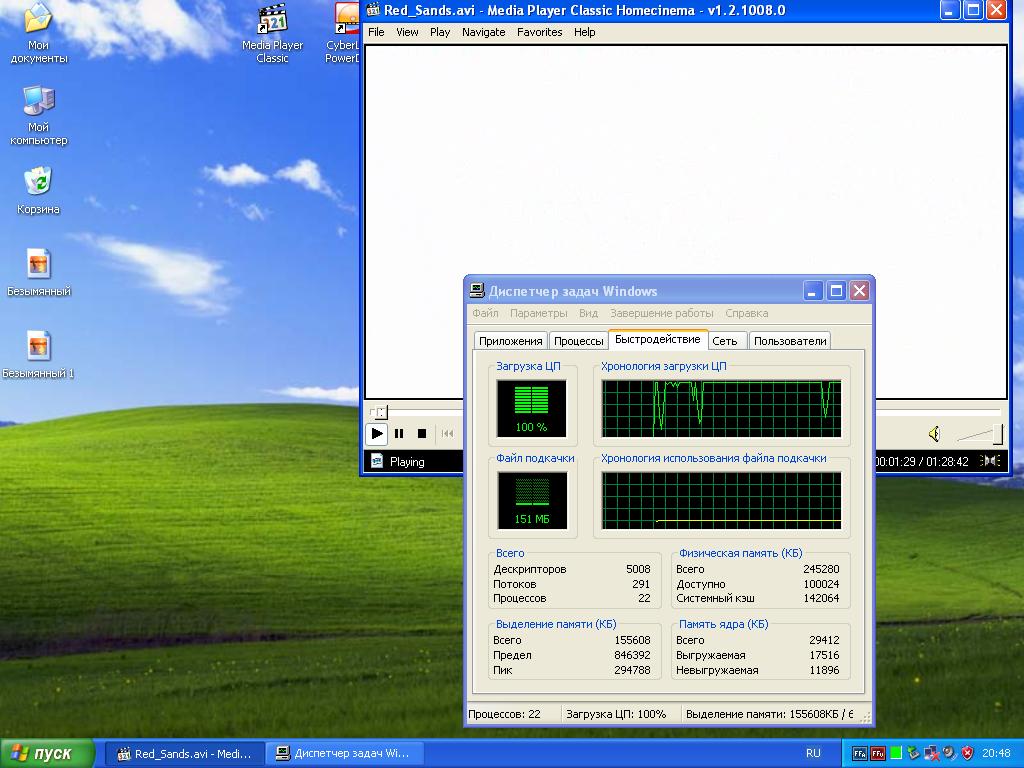1024x768 pixels.
Task: Skip to the previous track in the player
Action: (x=447, y=433)
